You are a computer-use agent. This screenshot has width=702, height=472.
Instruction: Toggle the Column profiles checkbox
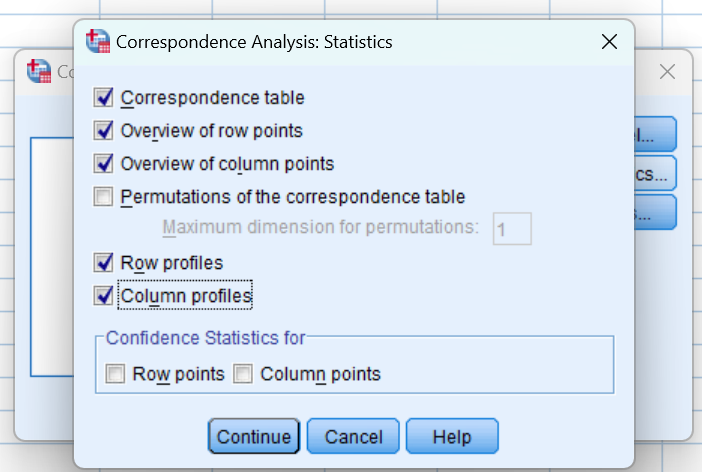103,296
